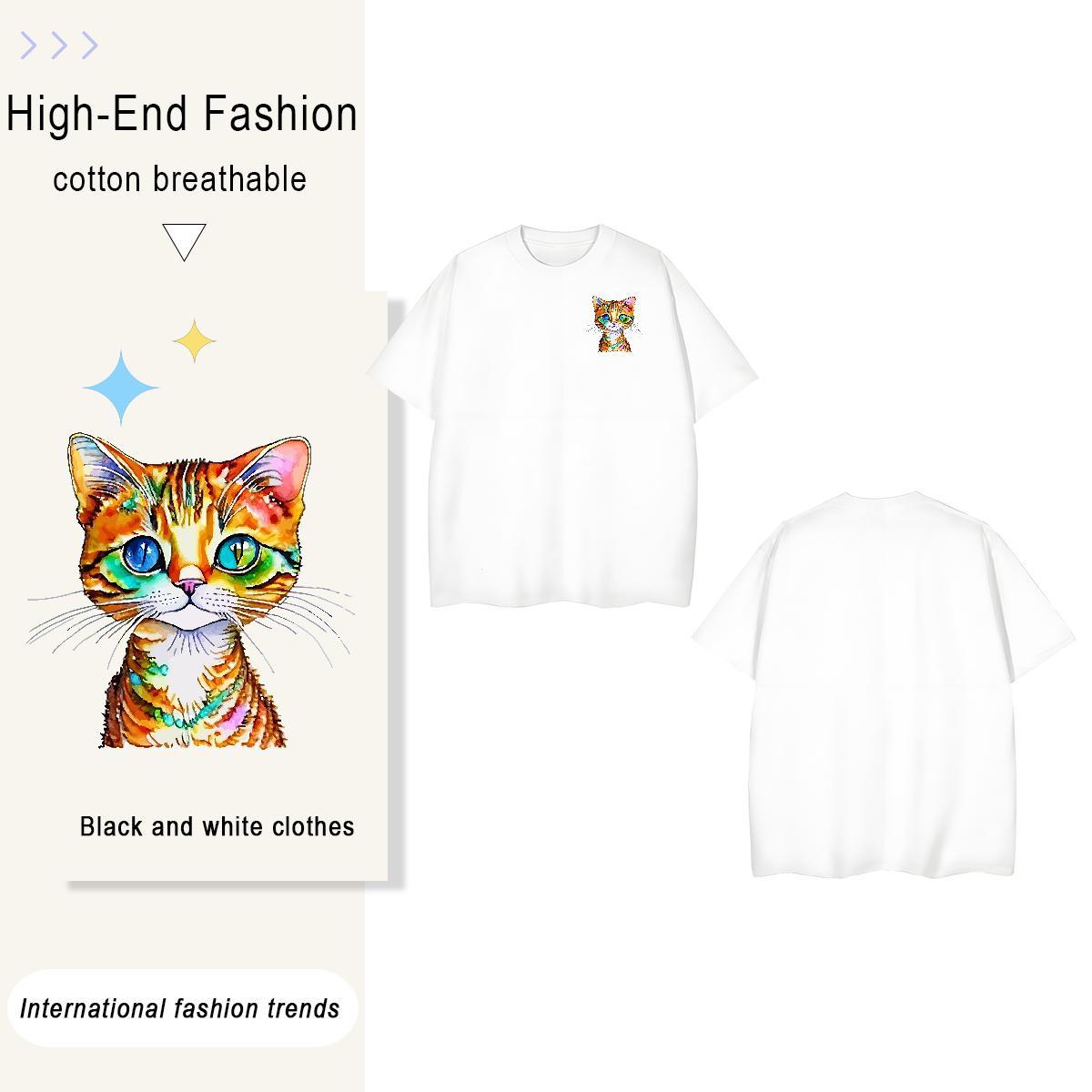Image resolution: width=1092 pixels, height=1092 pixels.
Task: Click the cotton breathable text
Action: point(180,179)
